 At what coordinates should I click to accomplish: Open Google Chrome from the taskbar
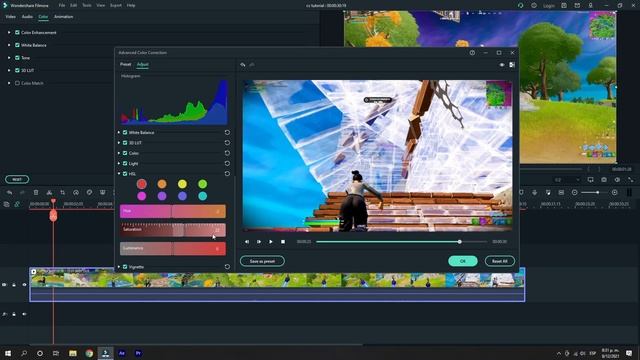click(89, 353)
